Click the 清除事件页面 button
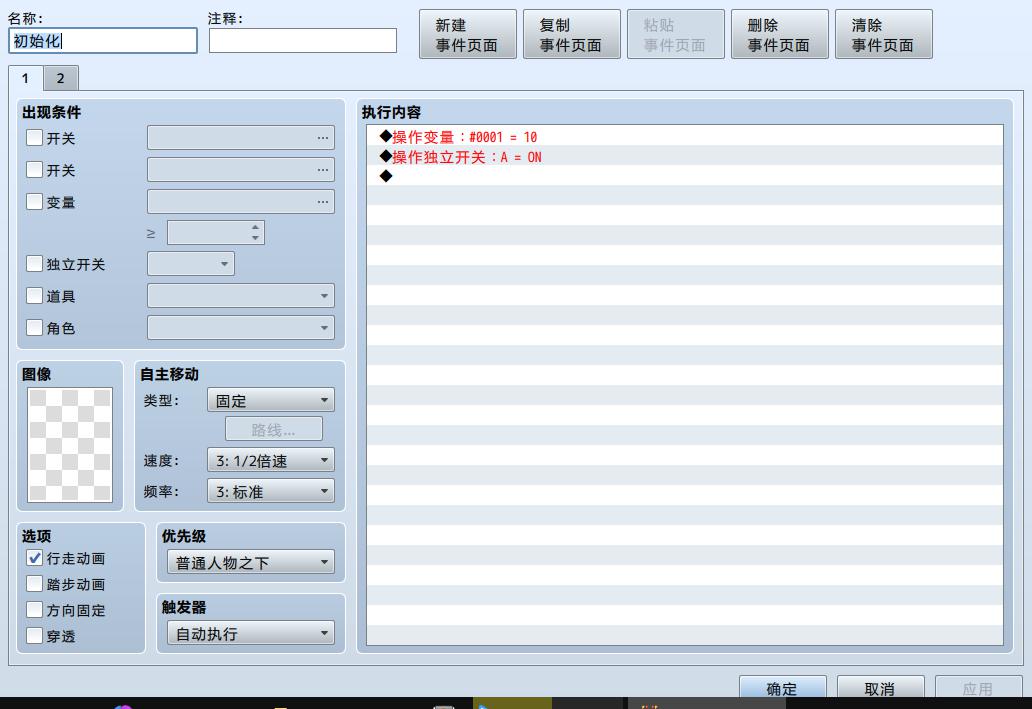Image resolution: width=1032 pixels, height=709 pixels. point(884,34)
